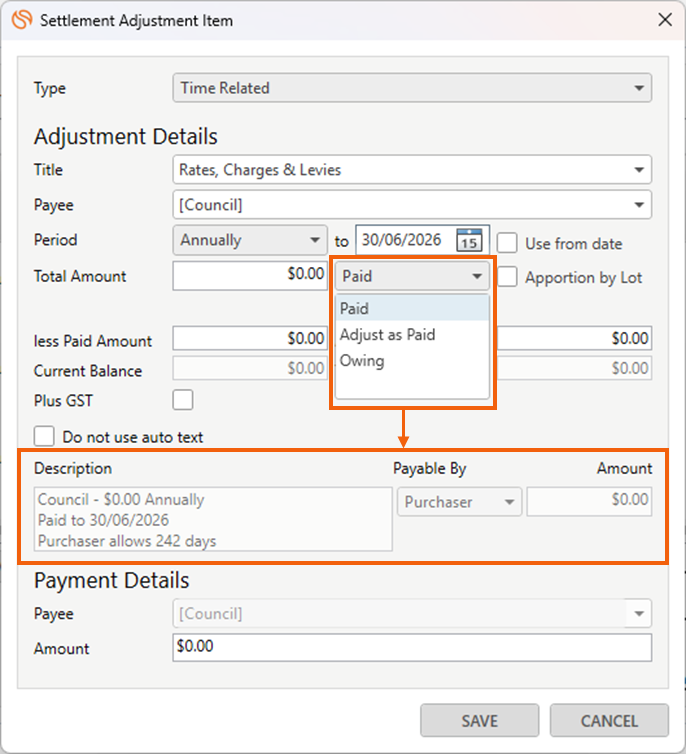686x754 pixels.
Task: Close the Settlement Adjustment Item dialog
Action: click(664, 19)
